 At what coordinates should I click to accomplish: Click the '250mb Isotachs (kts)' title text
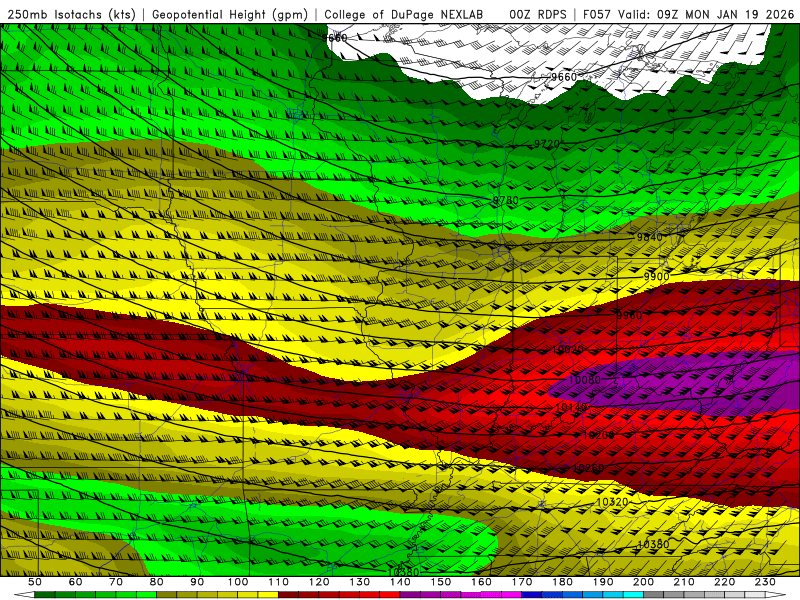[x=72, y=15]
